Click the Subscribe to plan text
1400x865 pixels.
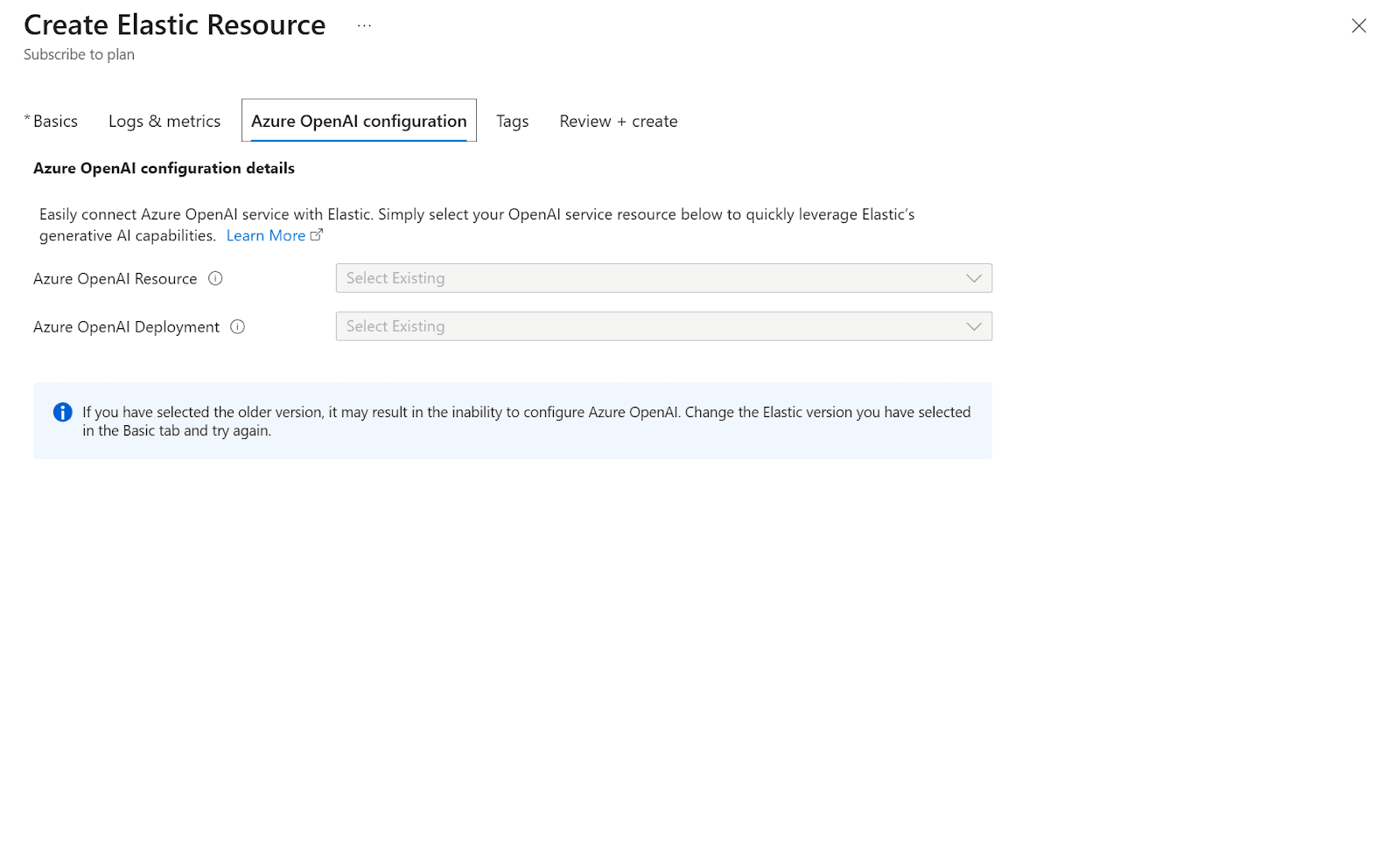(79, 54)
